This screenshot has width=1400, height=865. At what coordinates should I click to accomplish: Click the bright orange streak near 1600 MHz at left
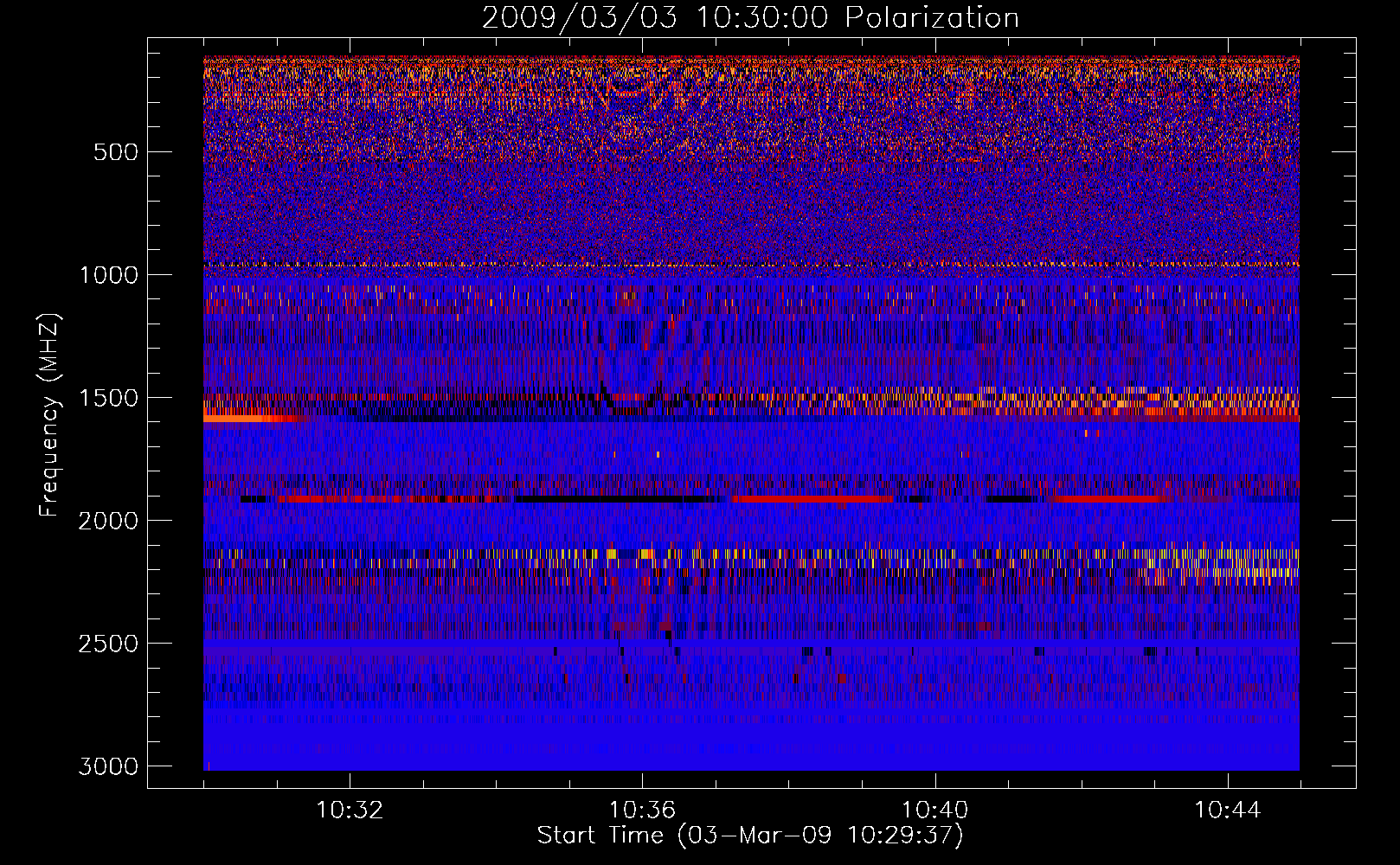coord(253,419)
